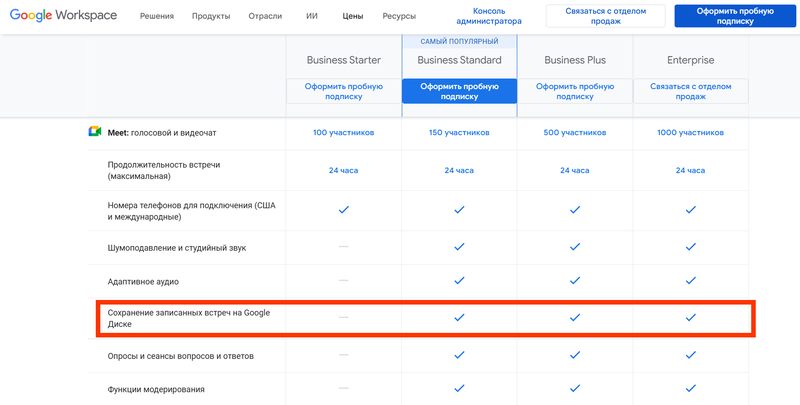
Task: Click 24 часа in Business Standard column
Action: pos(459,170)
